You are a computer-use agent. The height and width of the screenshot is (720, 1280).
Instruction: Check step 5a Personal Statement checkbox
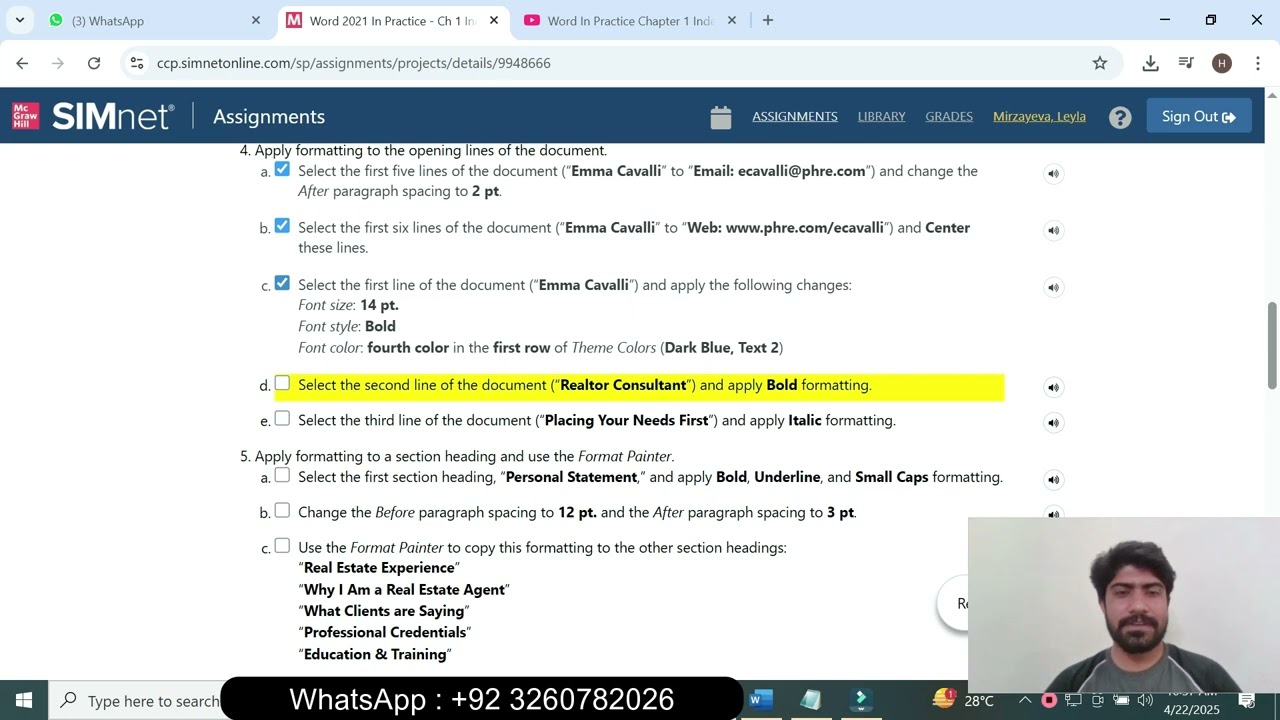point(282,476)
